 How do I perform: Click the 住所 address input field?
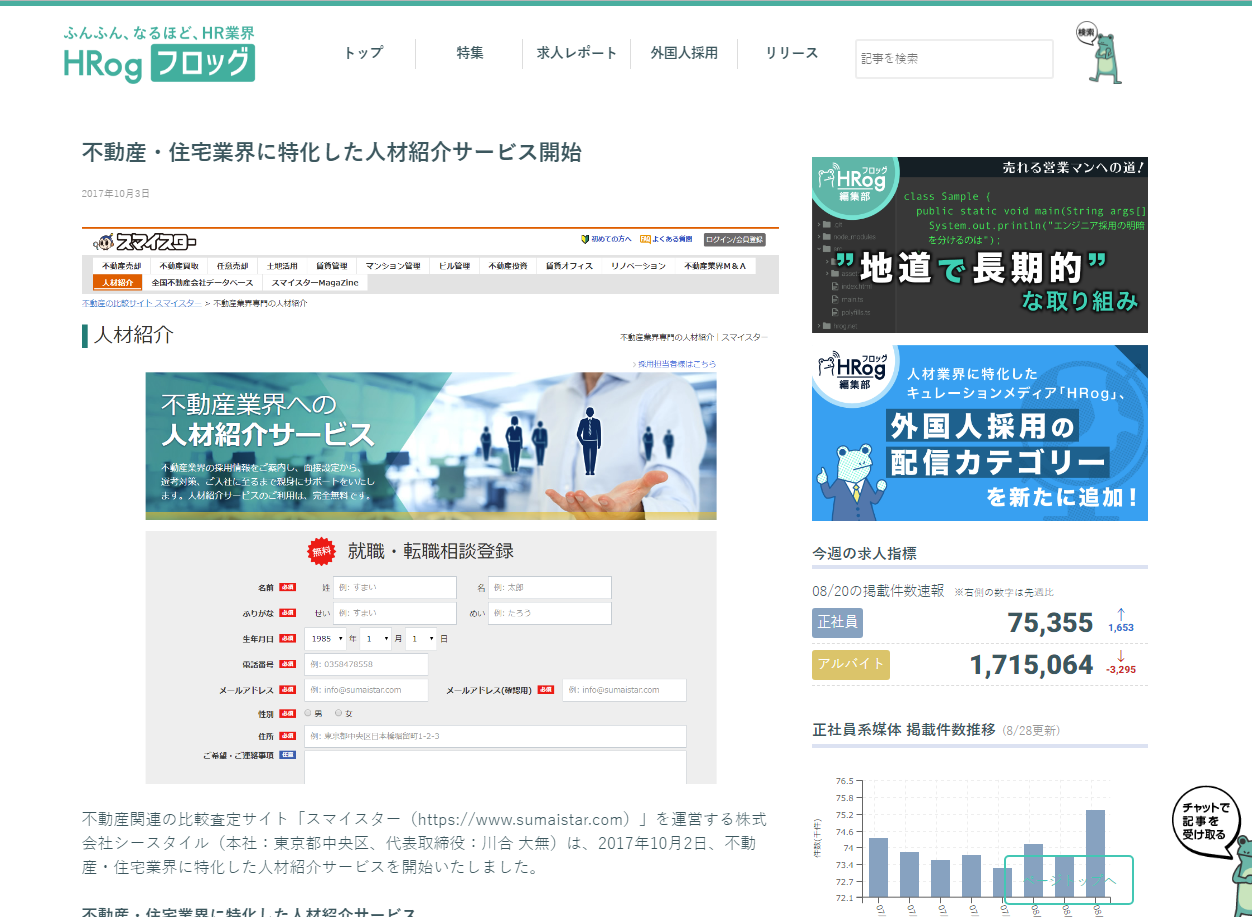(495, 736)
